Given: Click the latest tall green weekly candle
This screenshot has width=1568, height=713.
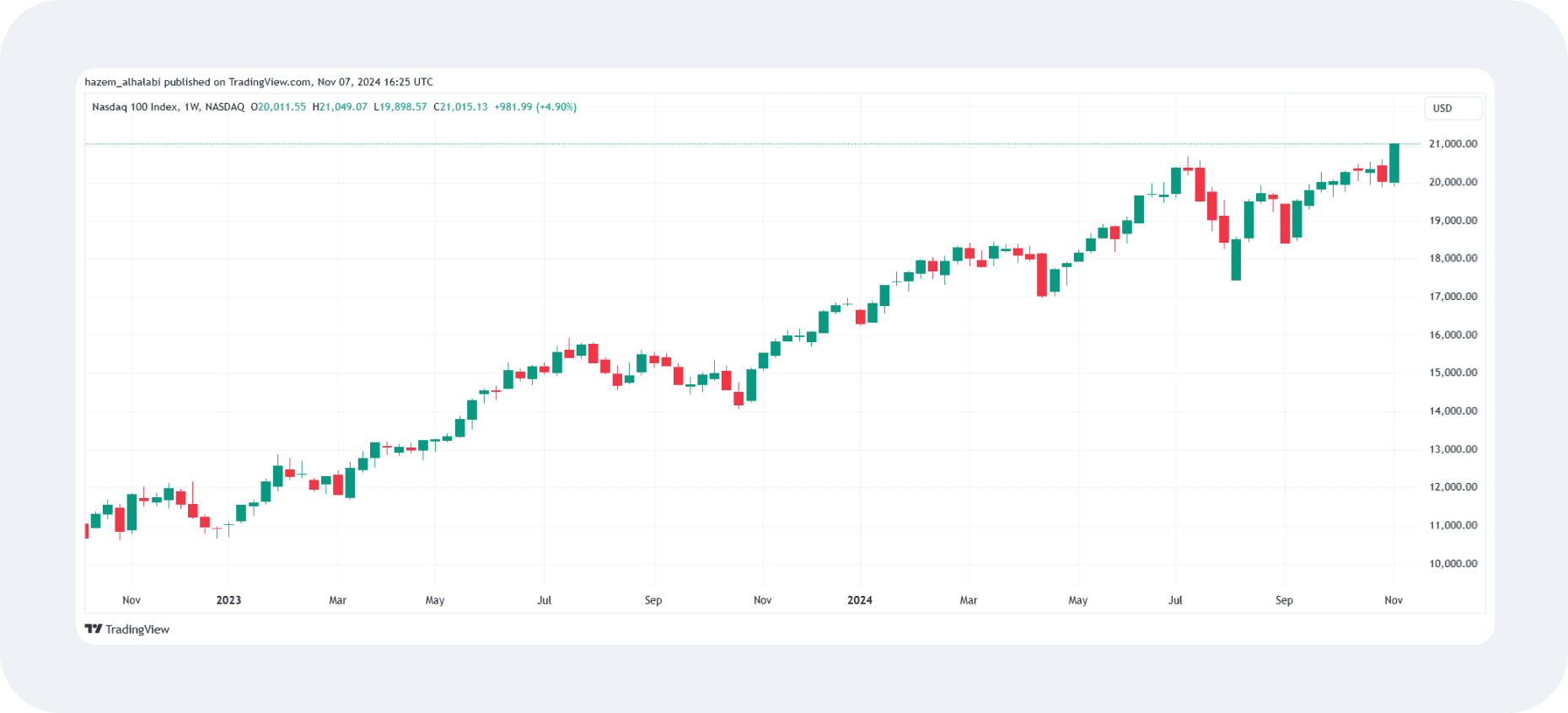Looking at the screenshot, I should pos(1394,164).
